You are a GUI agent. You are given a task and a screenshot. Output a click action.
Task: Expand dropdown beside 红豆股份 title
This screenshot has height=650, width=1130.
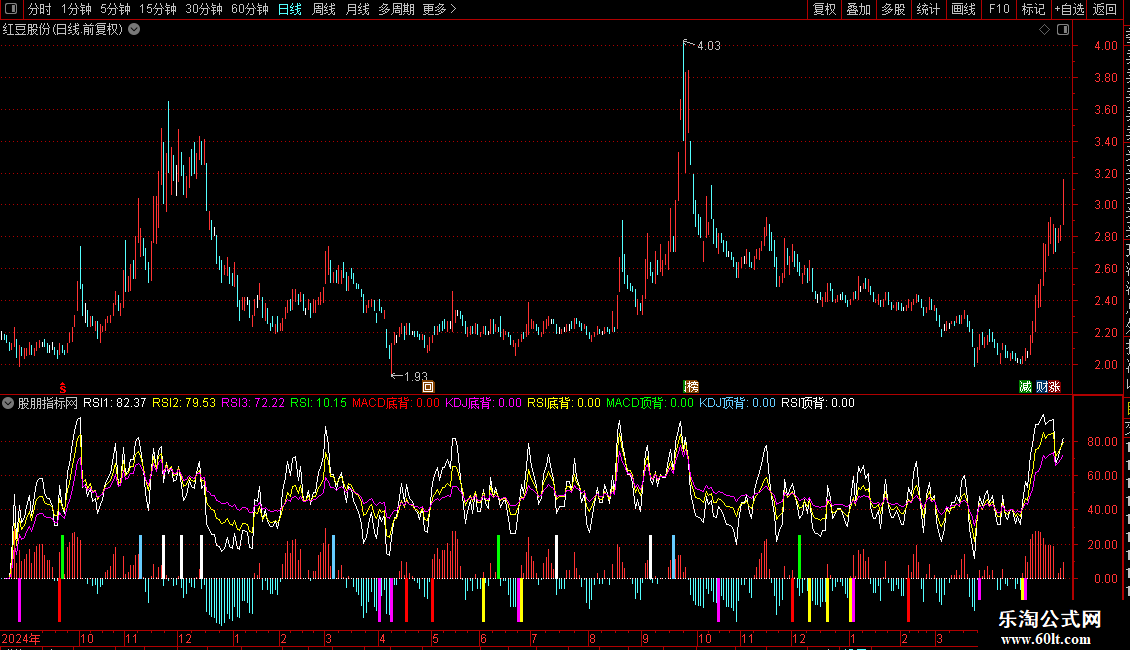pos(134,30)
